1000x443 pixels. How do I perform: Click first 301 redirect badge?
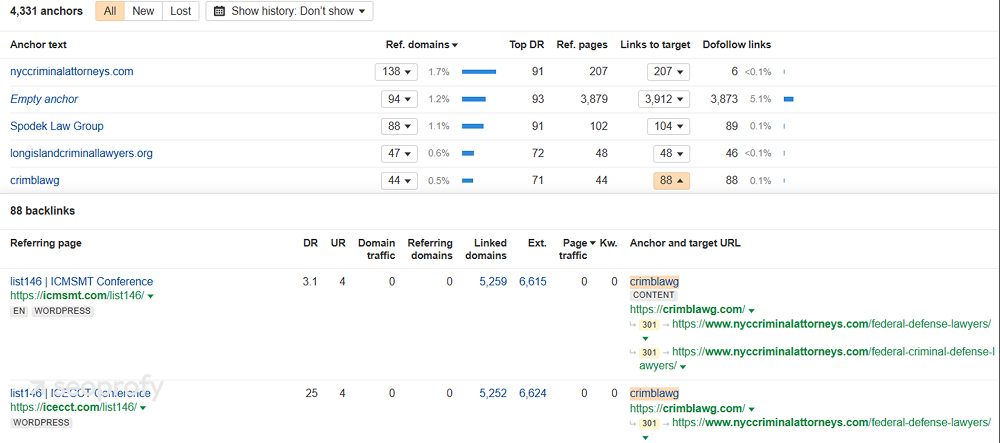pyautogui.click(x=649, y=324)
